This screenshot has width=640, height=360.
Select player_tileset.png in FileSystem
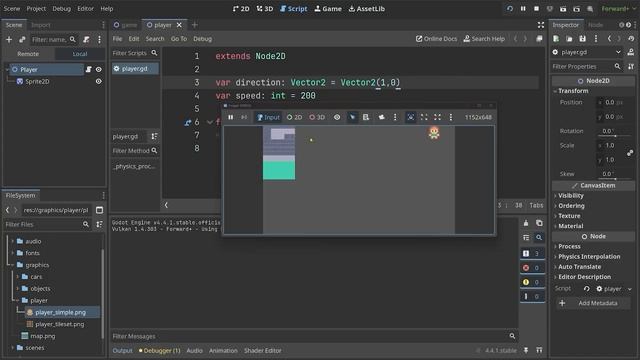(x=60, y=324)
